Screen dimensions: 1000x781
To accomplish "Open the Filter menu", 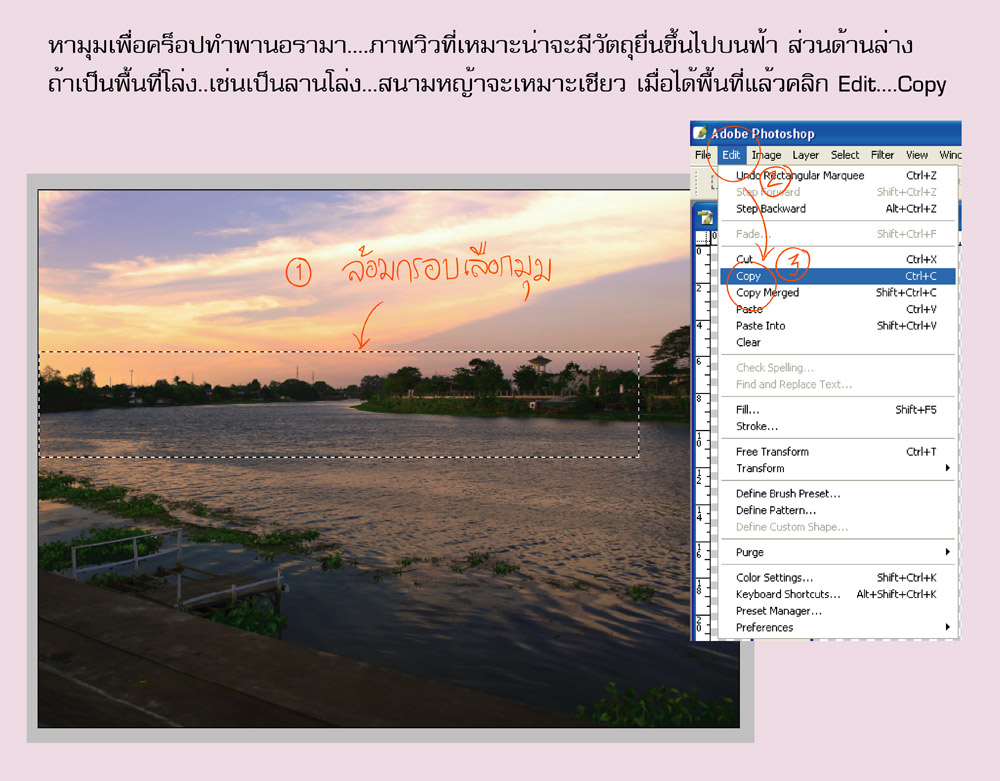I will pyautogui.click(x=882, y=155).
